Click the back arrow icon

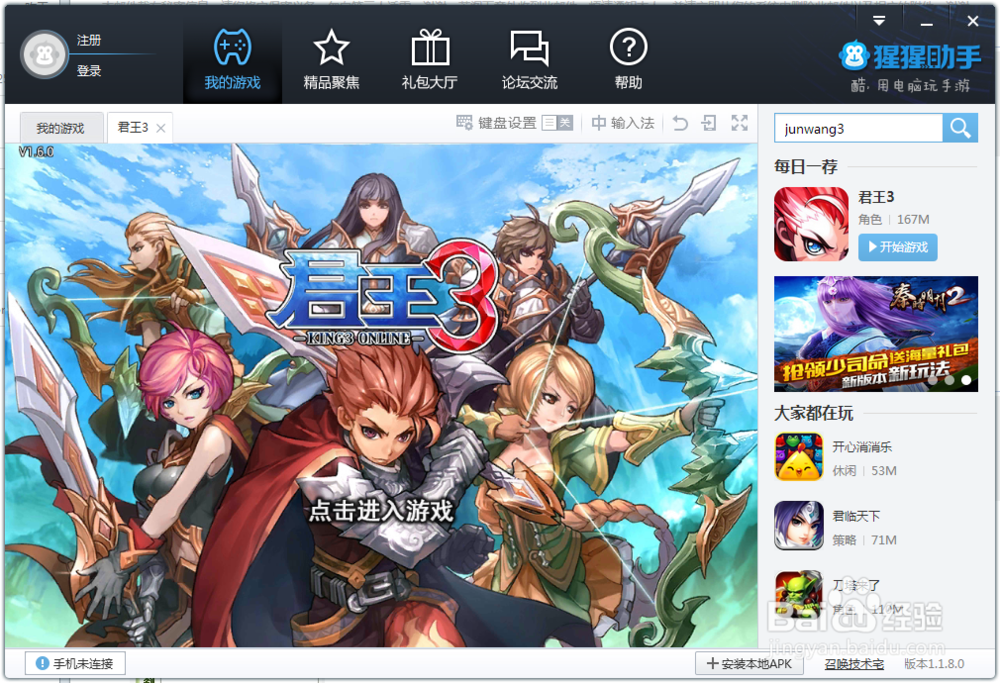tap(680, 122)
